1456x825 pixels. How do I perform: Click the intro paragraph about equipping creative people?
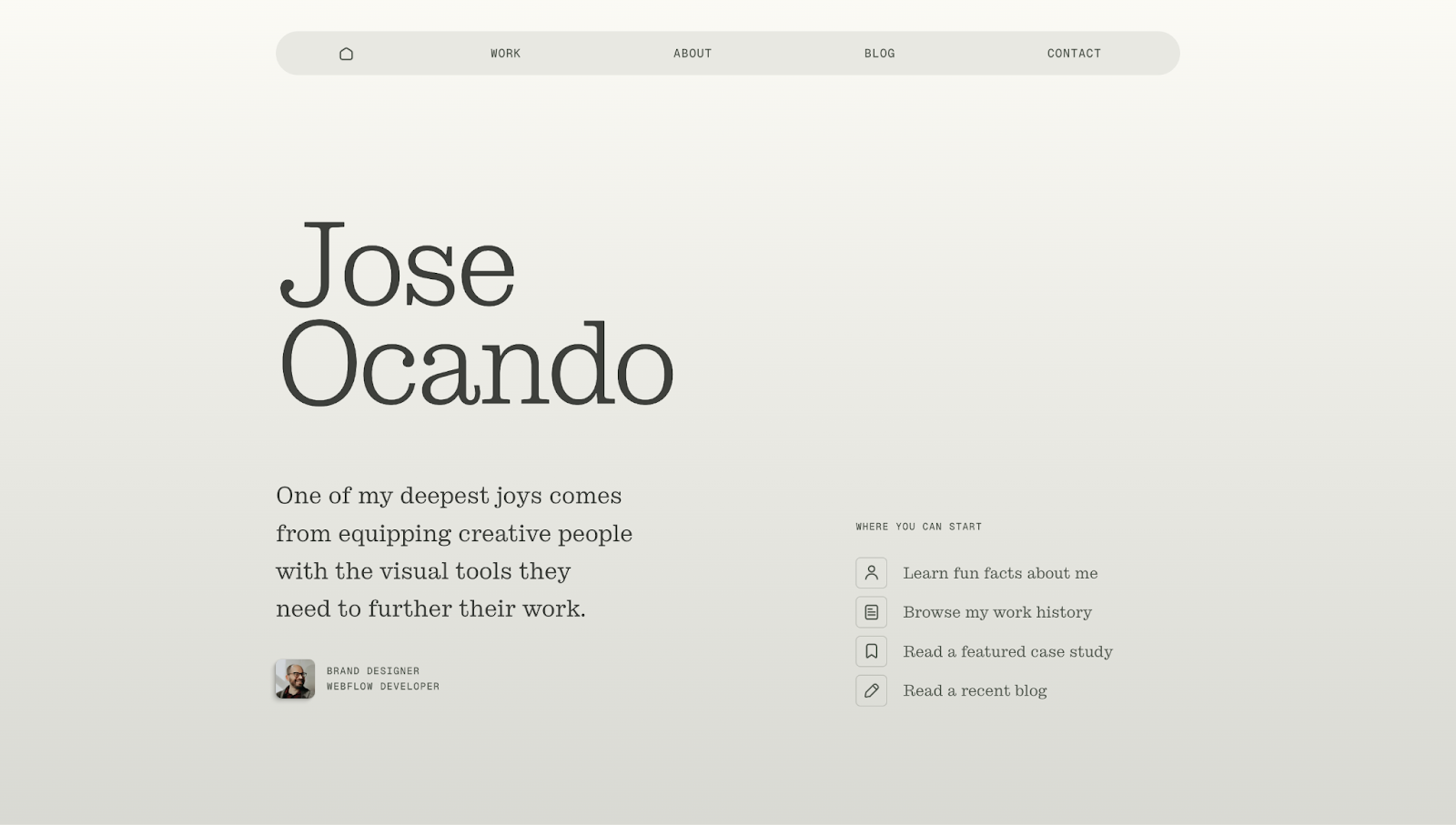point(453,551)
